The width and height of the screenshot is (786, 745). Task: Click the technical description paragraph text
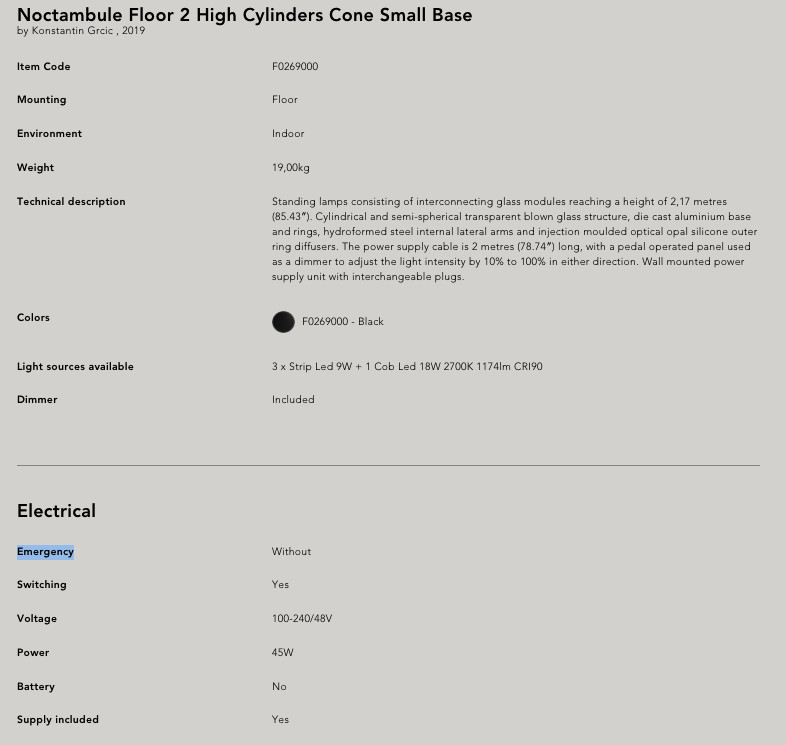coord(514,239)
